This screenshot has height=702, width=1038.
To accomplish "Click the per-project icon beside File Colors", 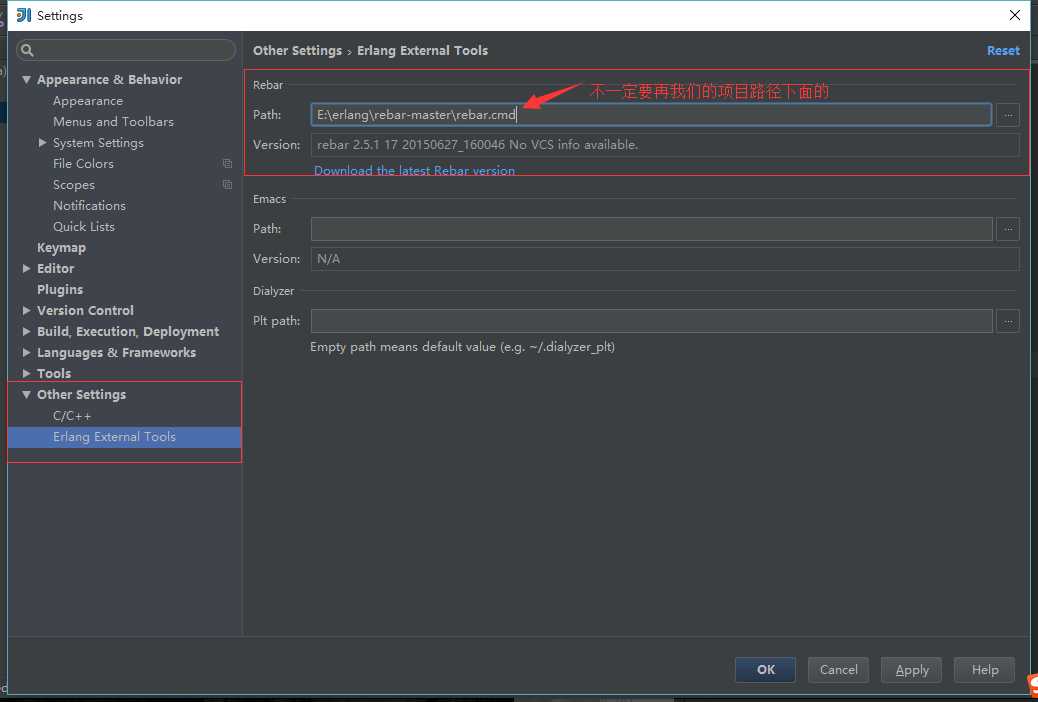I will [227, 164].
